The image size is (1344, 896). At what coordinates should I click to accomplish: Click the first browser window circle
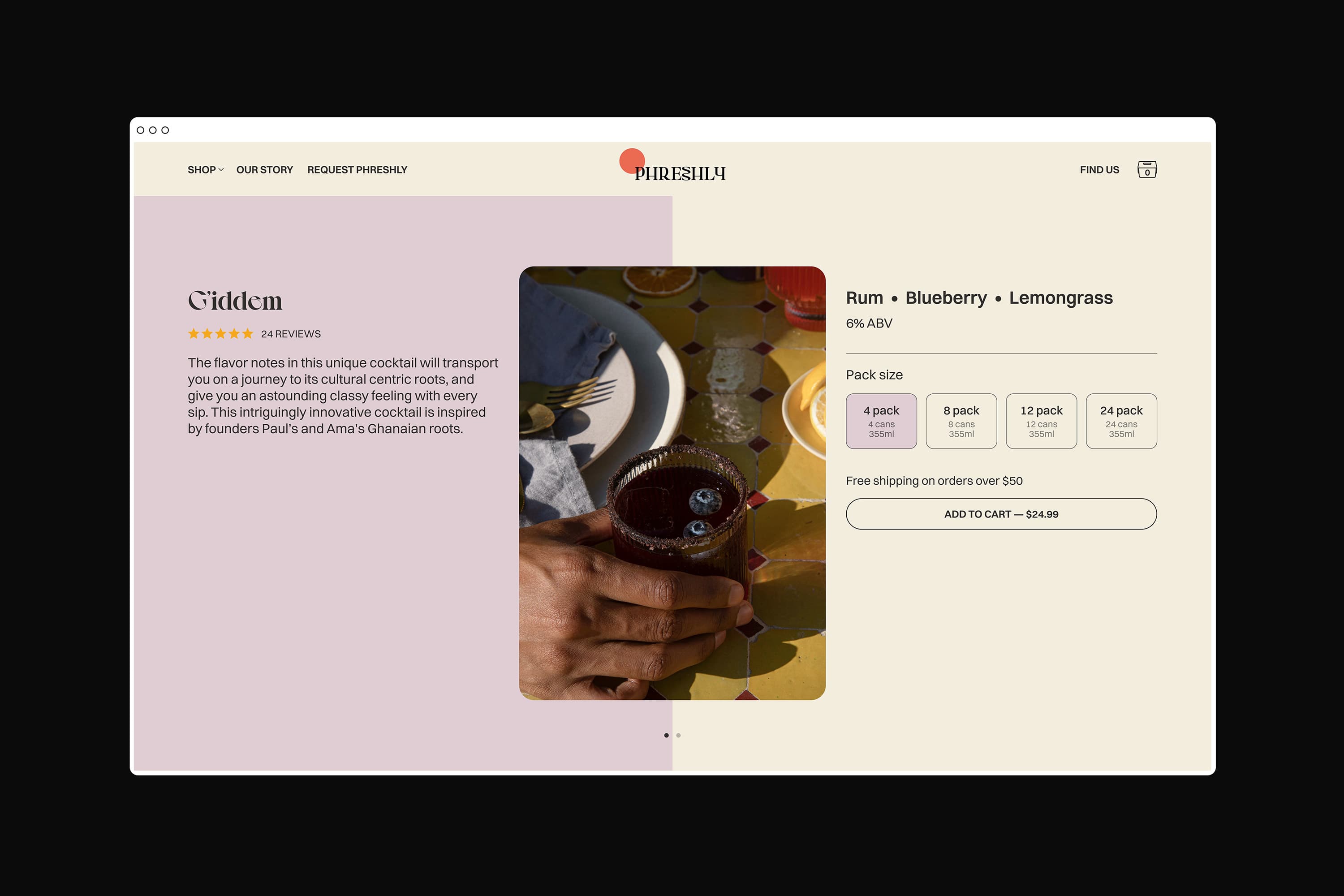141,130
